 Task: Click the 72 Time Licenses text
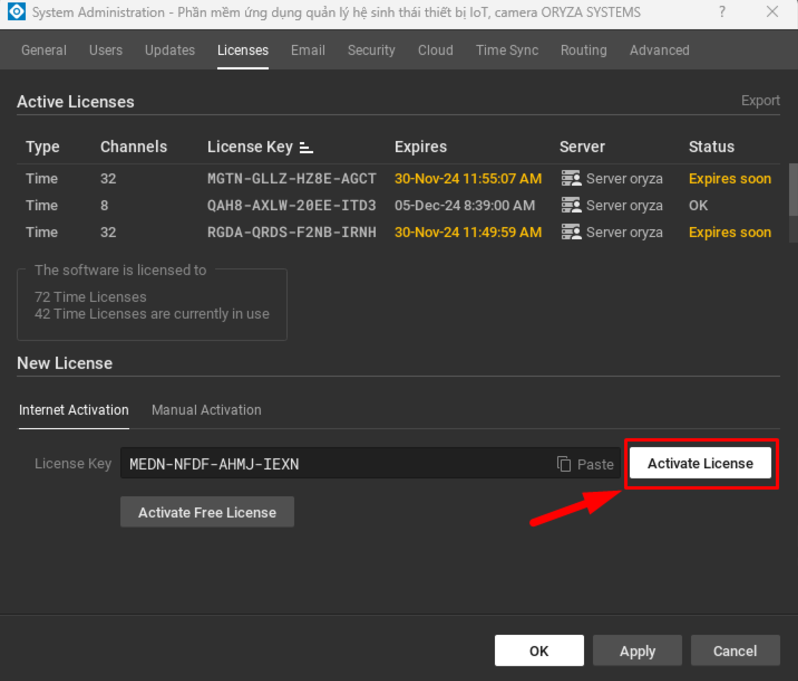tap(91, 297)
